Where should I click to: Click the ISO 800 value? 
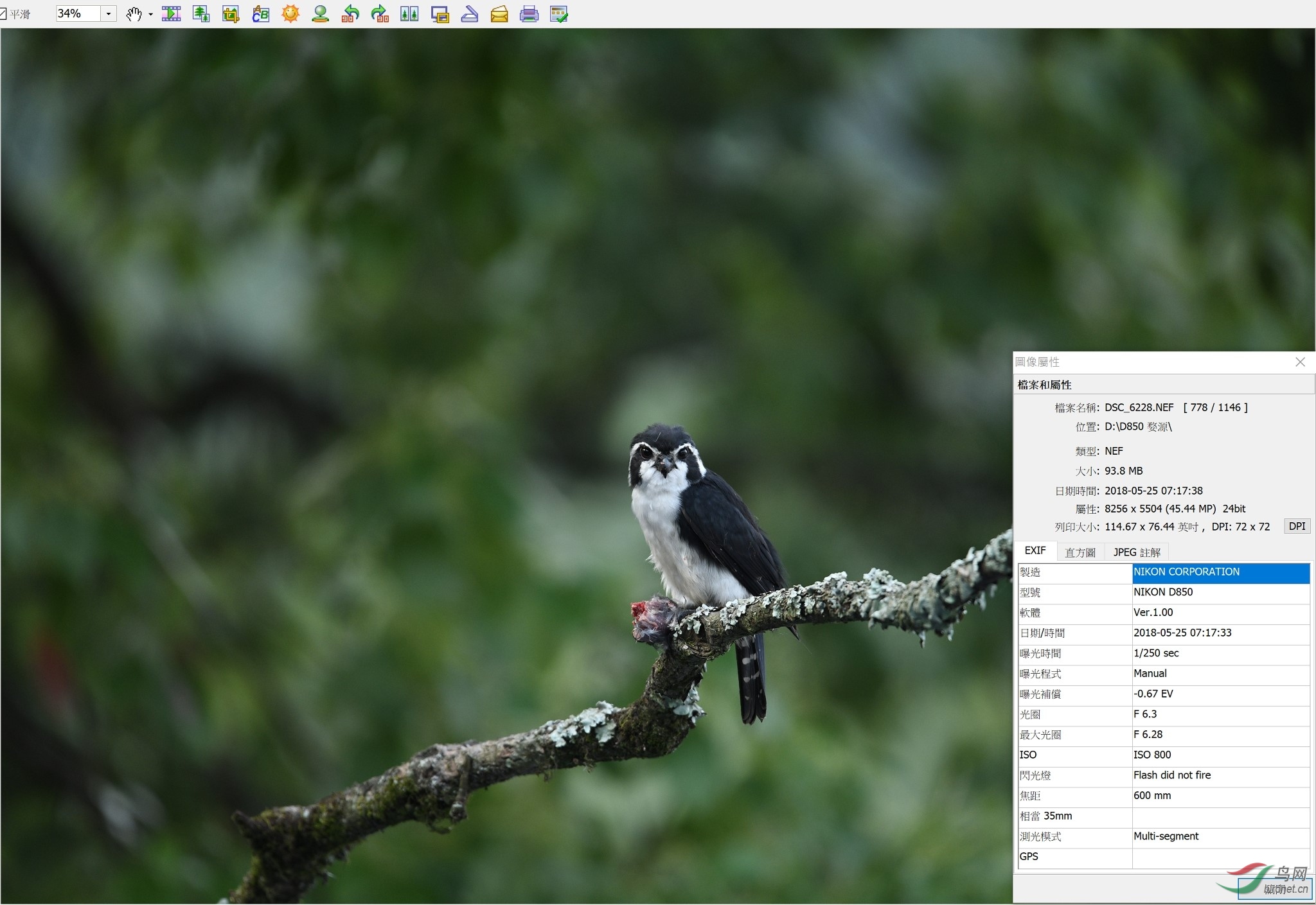(x=1151, y=755)
